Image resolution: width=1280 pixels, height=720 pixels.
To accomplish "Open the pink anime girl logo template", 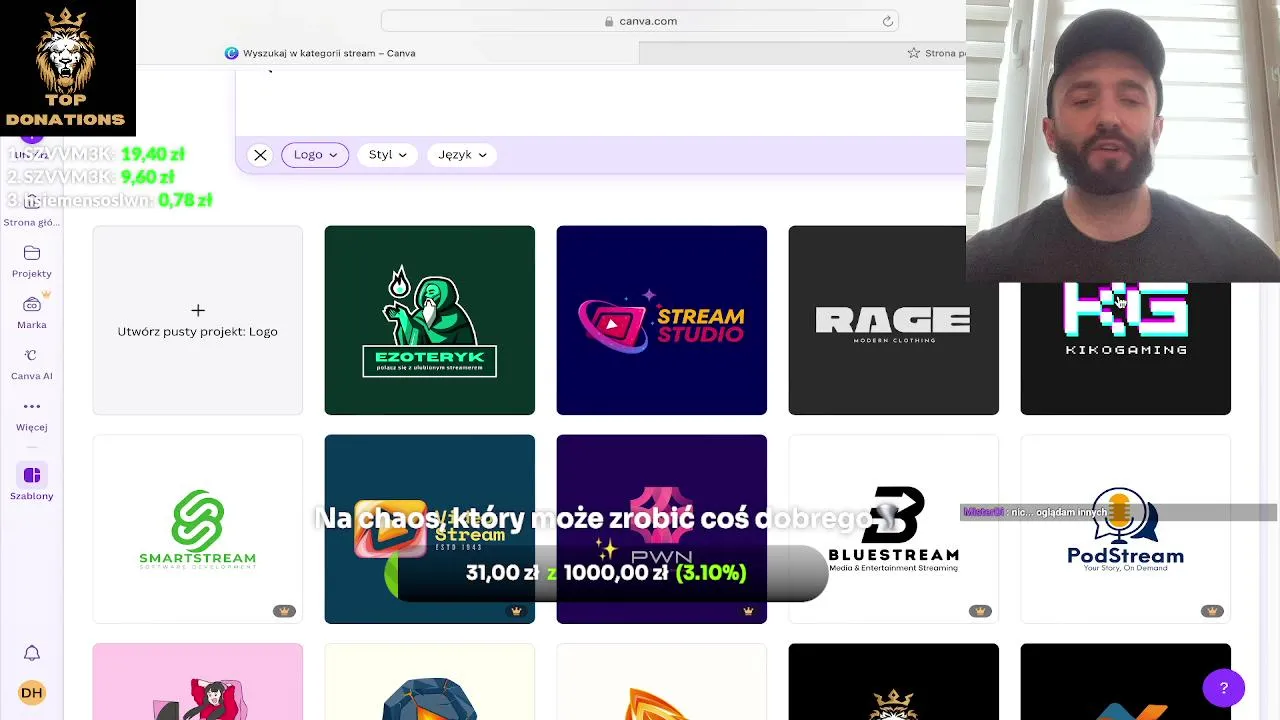I will click(198, 682).
